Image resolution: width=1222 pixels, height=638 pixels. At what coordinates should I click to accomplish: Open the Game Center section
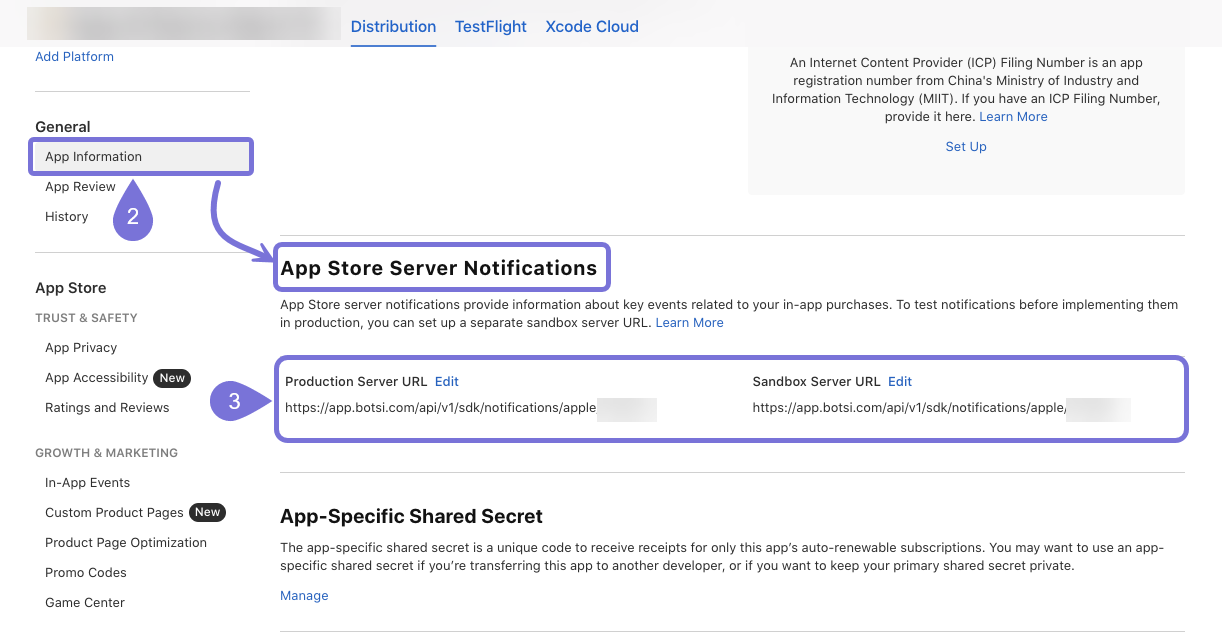tap(85, 603)
